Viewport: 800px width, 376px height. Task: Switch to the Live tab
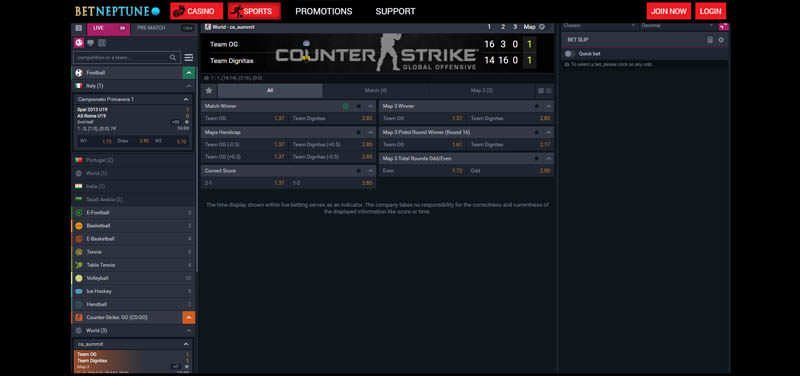[x=108, y=28]
